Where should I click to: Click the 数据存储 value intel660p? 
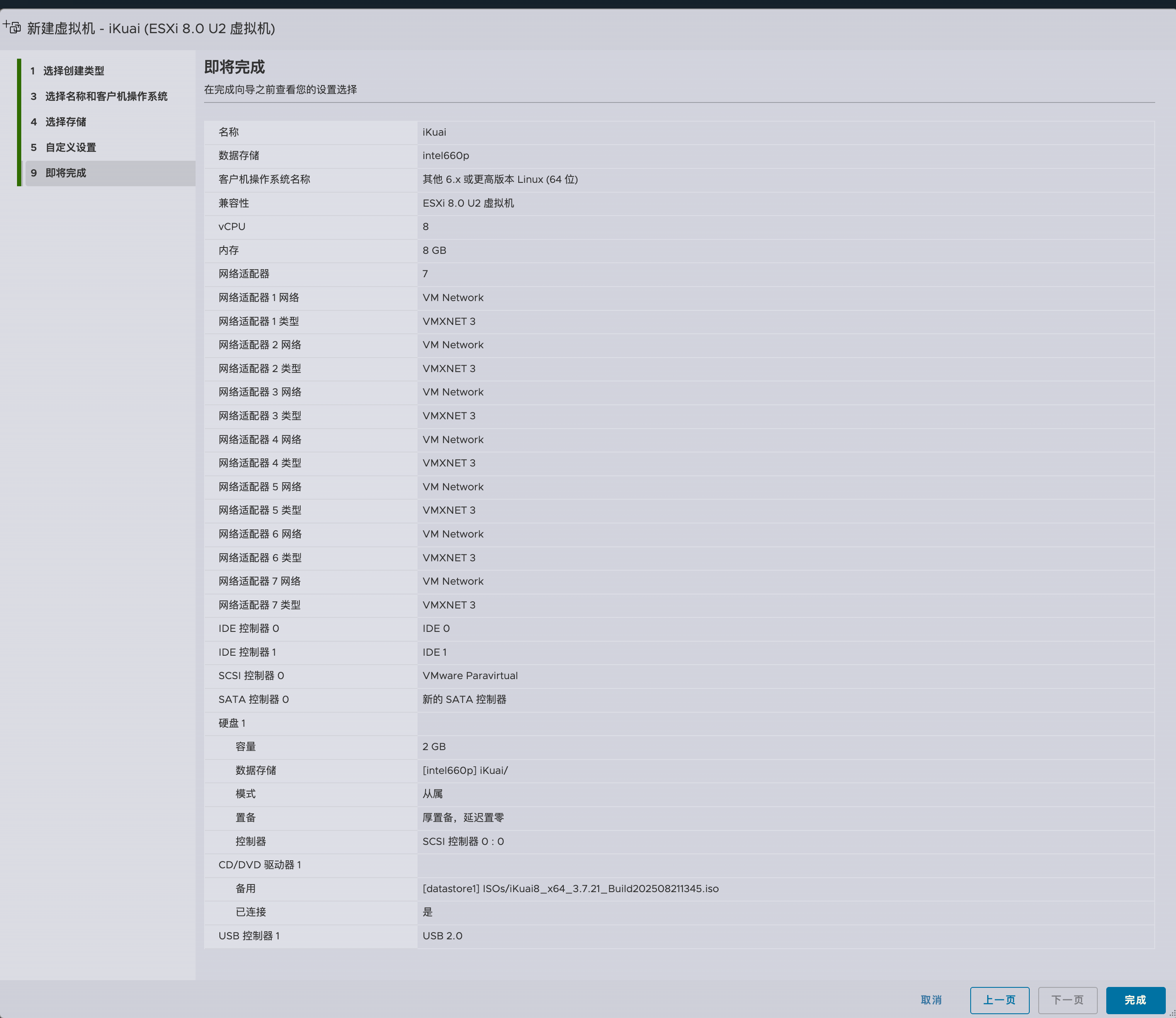click(x=445, y=156)
